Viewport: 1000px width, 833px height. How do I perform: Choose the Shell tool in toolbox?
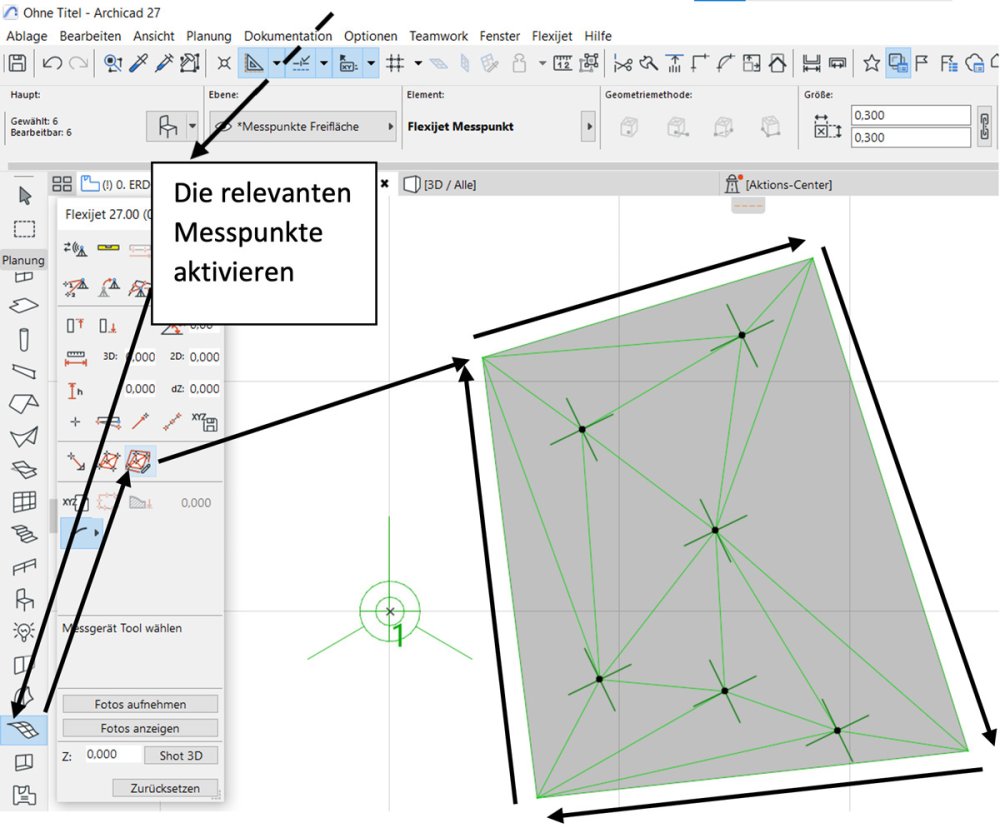click(x=24, y=437)
